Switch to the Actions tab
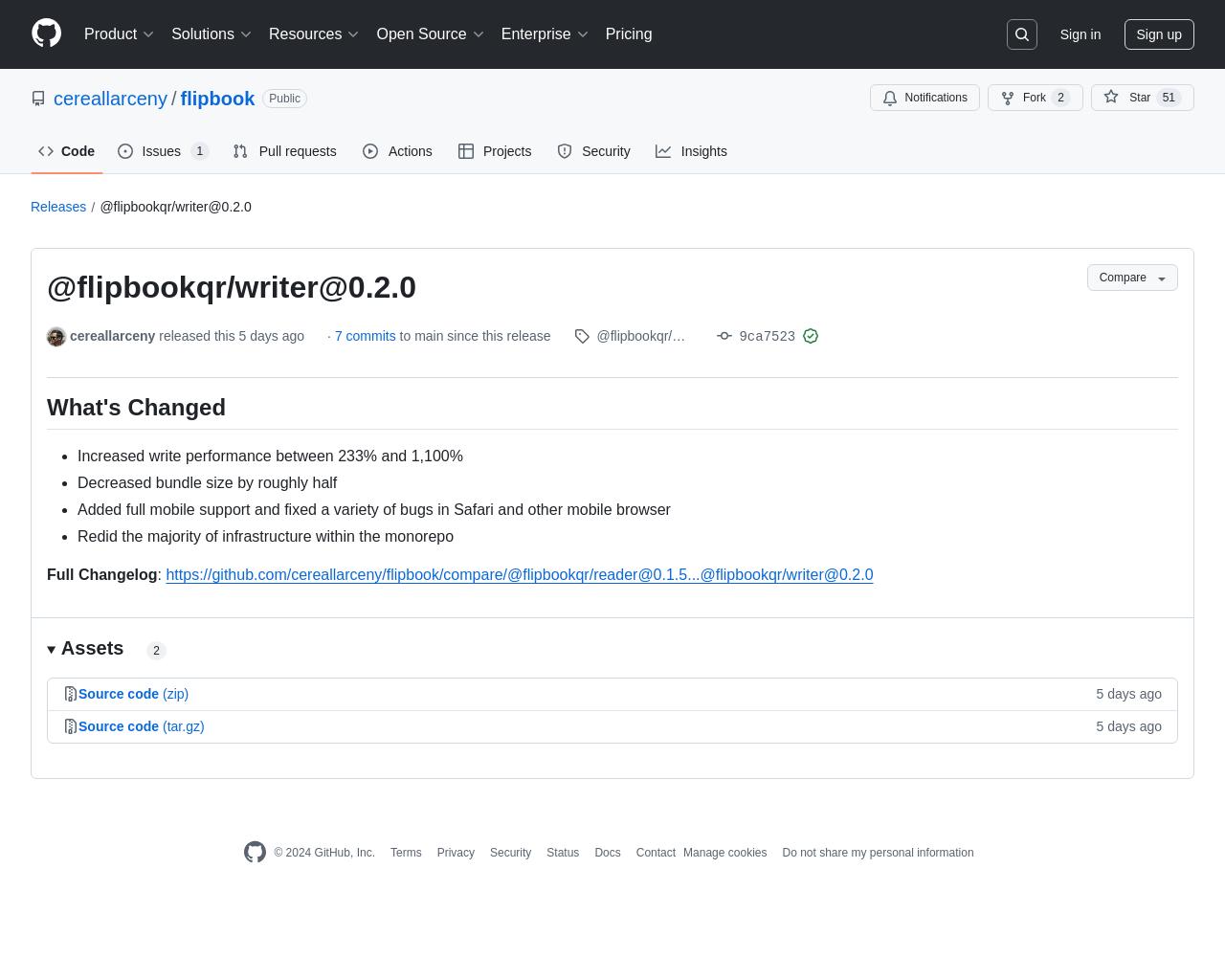1225x980 pixels. click(x=397, y=151)
